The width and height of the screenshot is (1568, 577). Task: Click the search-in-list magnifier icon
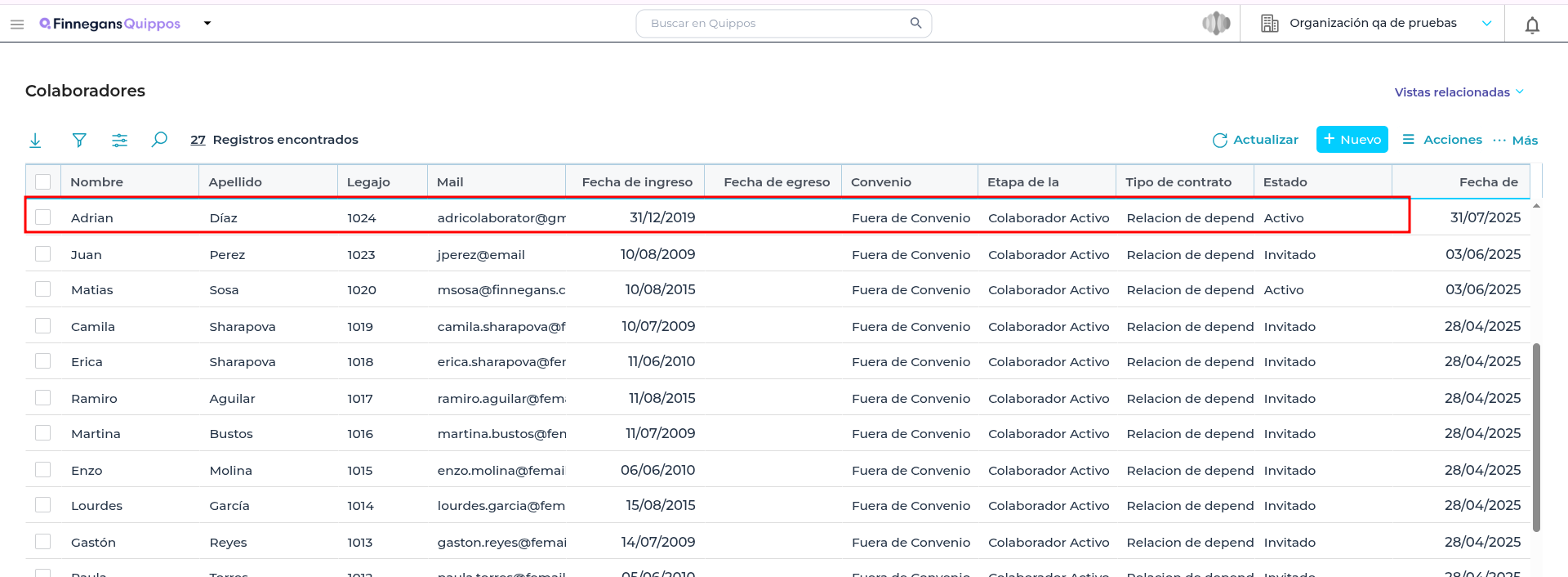(159, 140)
